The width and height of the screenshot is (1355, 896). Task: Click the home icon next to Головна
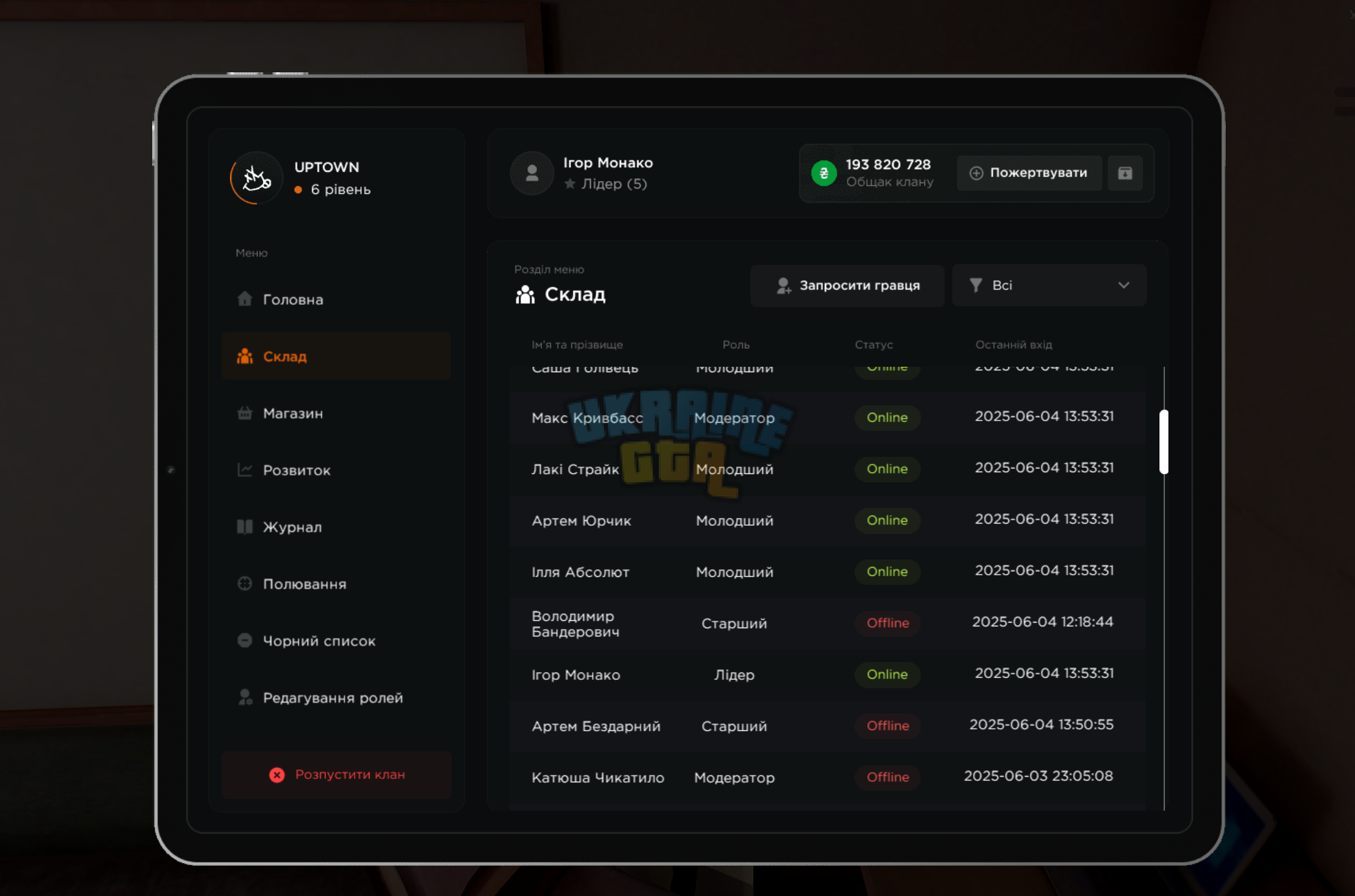point(244,299)
